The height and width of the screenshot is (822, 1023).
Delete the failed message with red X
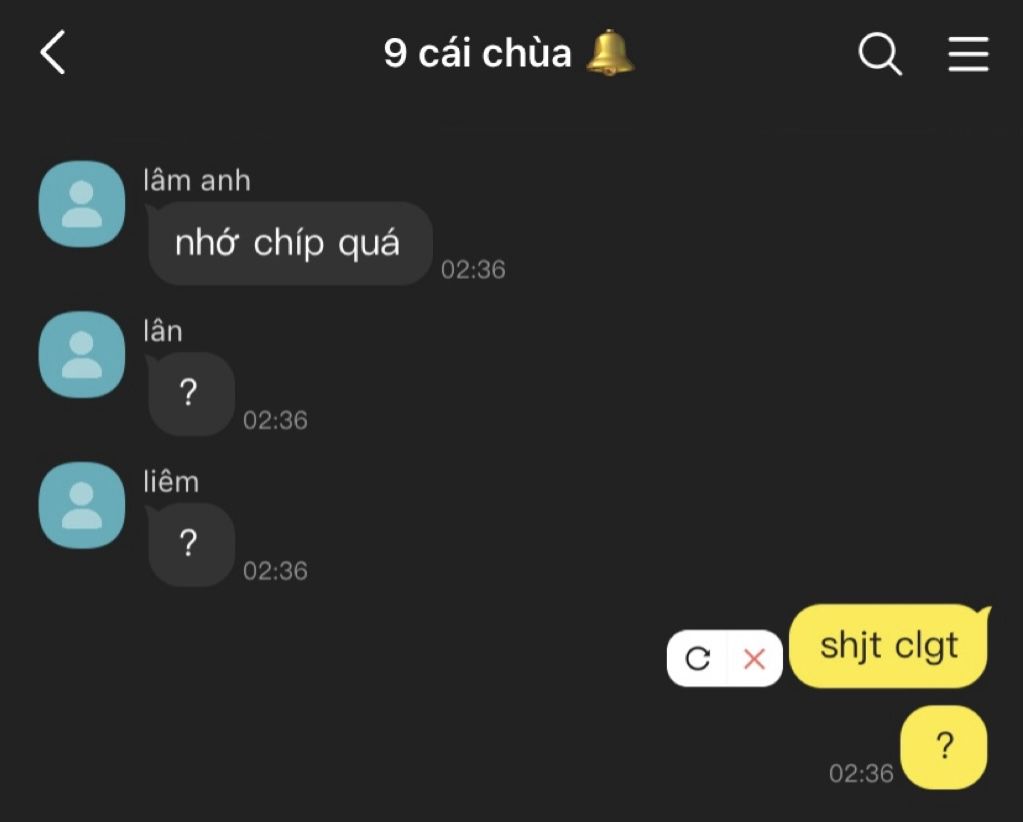tap(754, 658)
